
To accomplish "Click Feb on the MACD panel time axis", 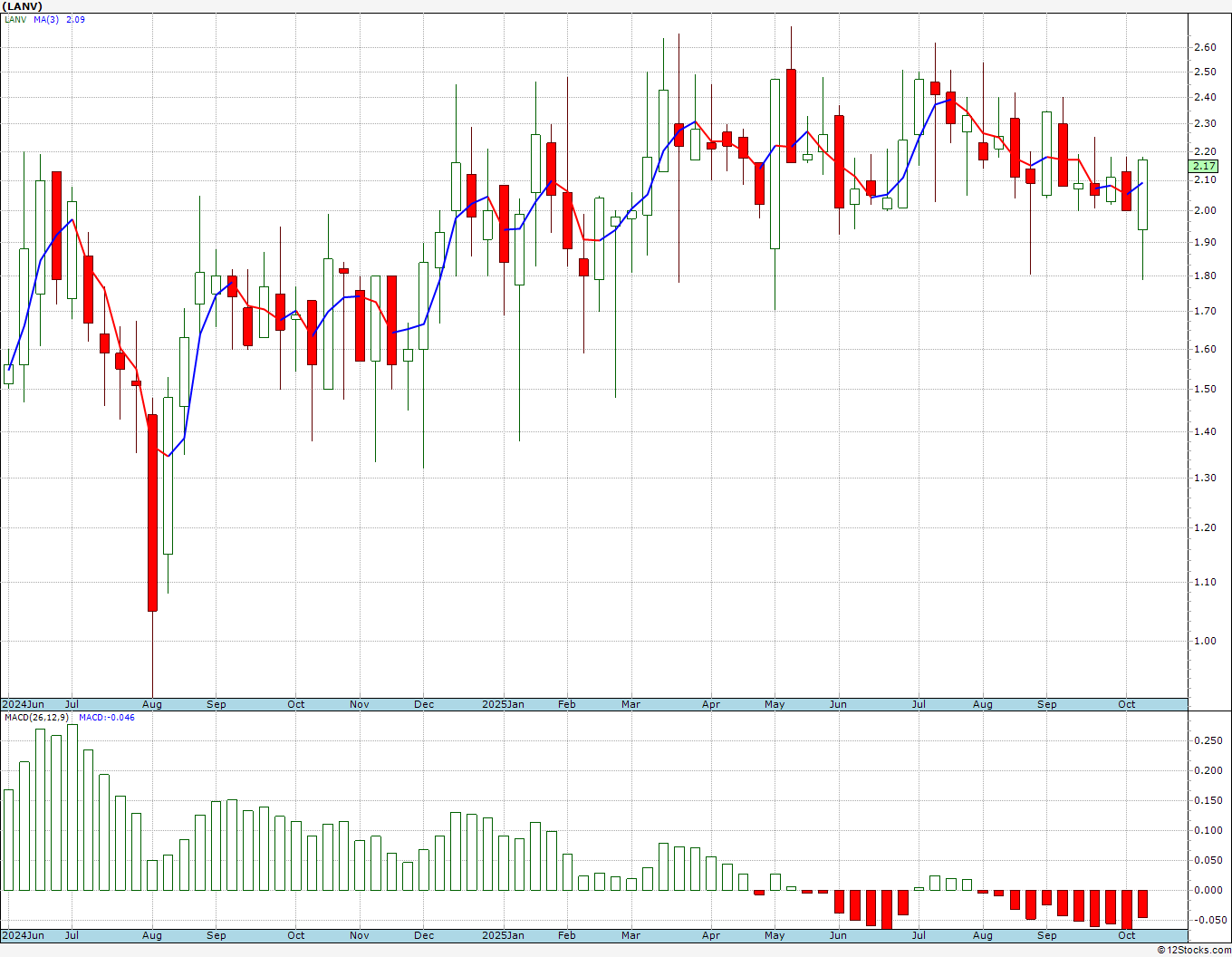I will (x=567, y=935).
